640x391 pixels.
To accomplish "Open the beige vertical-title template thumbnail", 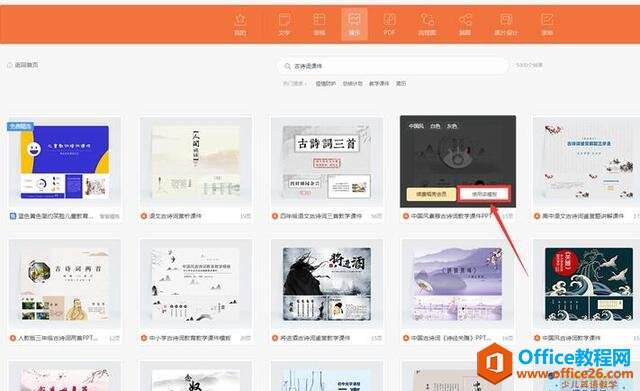I will [x=196, y=162].
